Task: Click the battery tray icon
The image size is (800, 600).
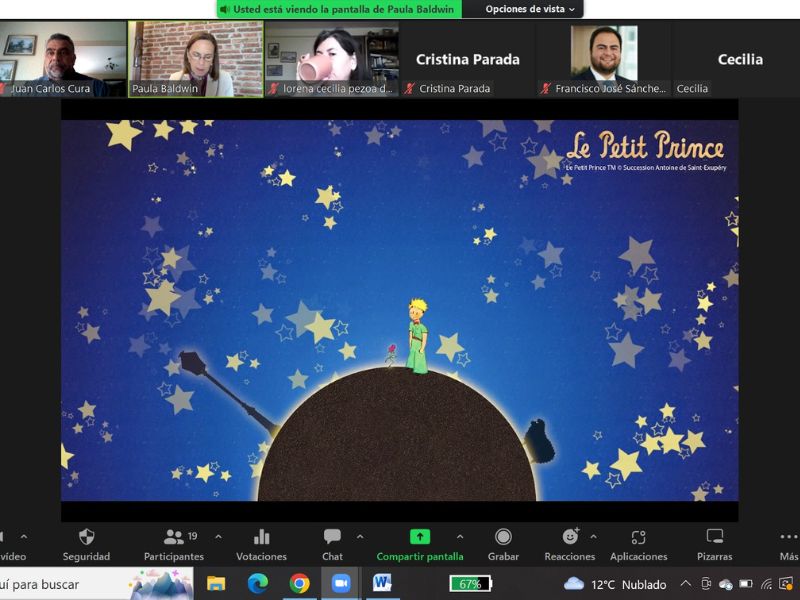Action: (x=746, y=584)
